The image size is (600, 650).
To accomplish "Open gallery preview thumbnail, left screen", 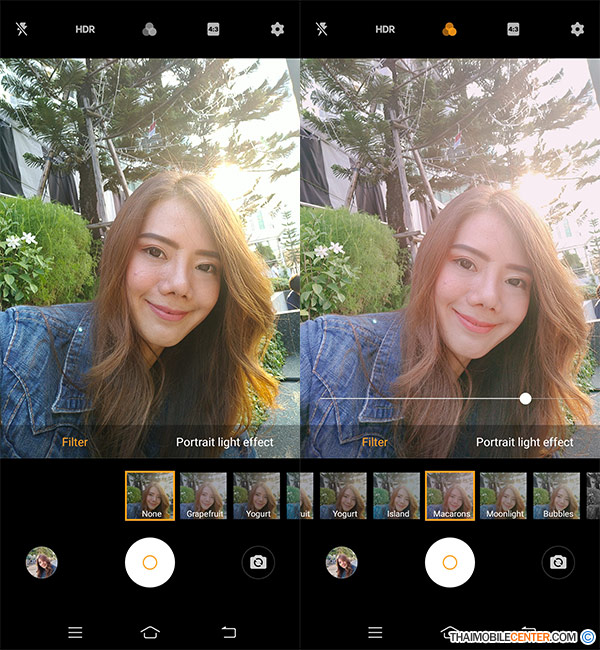I will coord(41,563).
